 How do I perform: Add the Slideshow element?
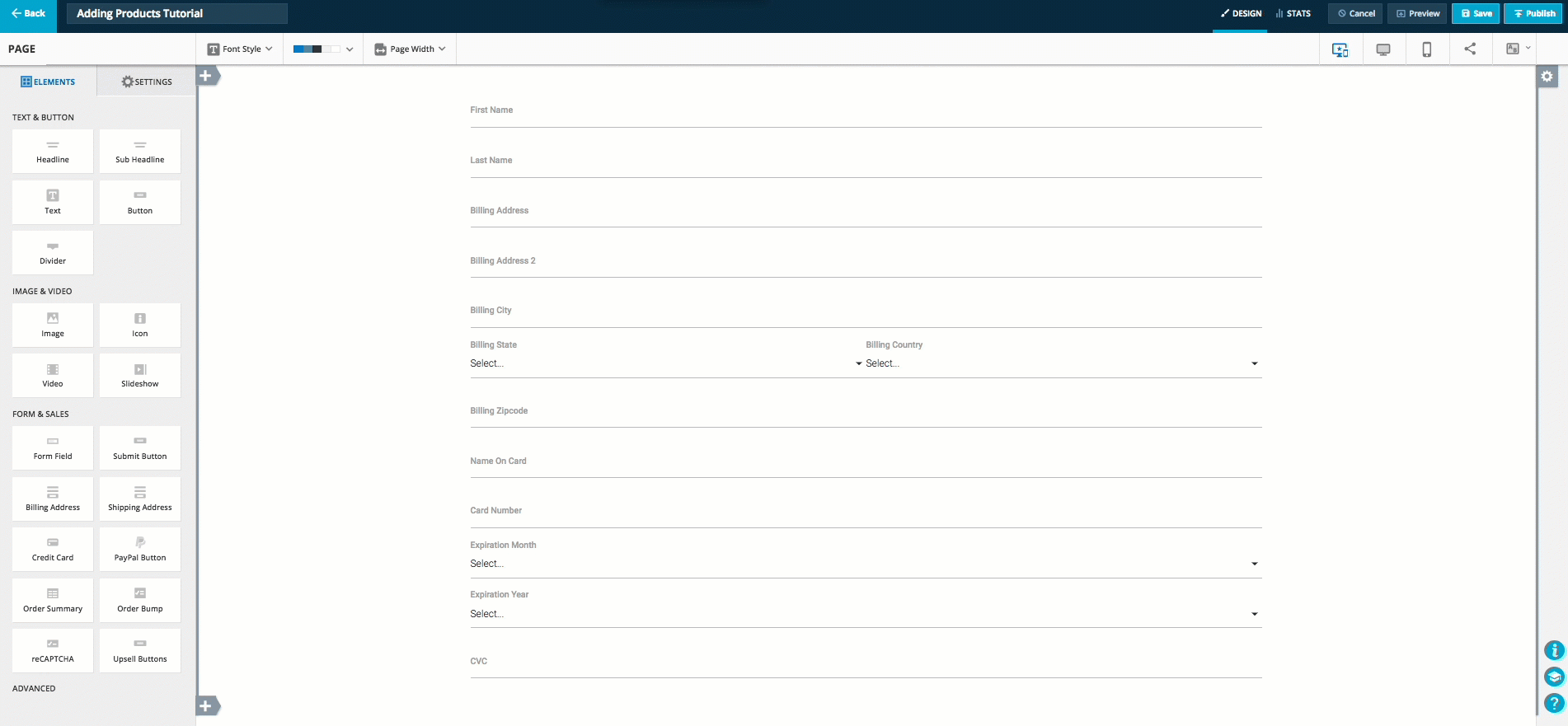[140, 376]
